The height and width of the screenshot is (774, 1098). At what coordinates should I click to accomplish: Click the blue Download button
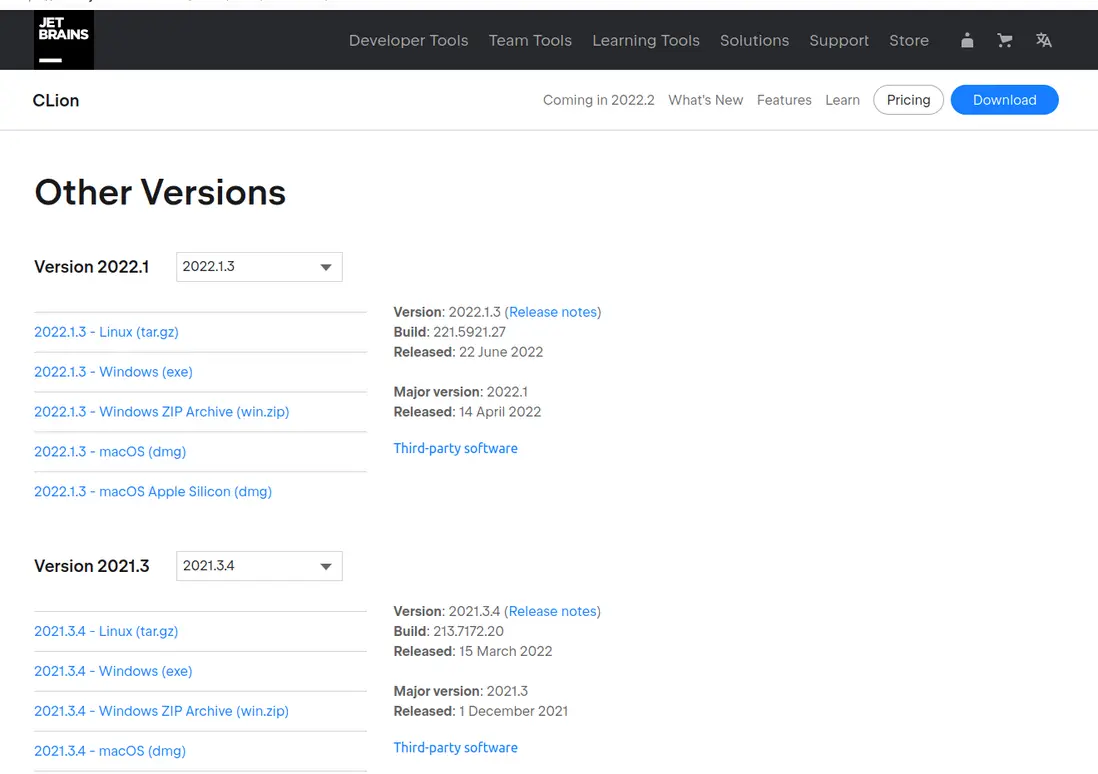1004,100
